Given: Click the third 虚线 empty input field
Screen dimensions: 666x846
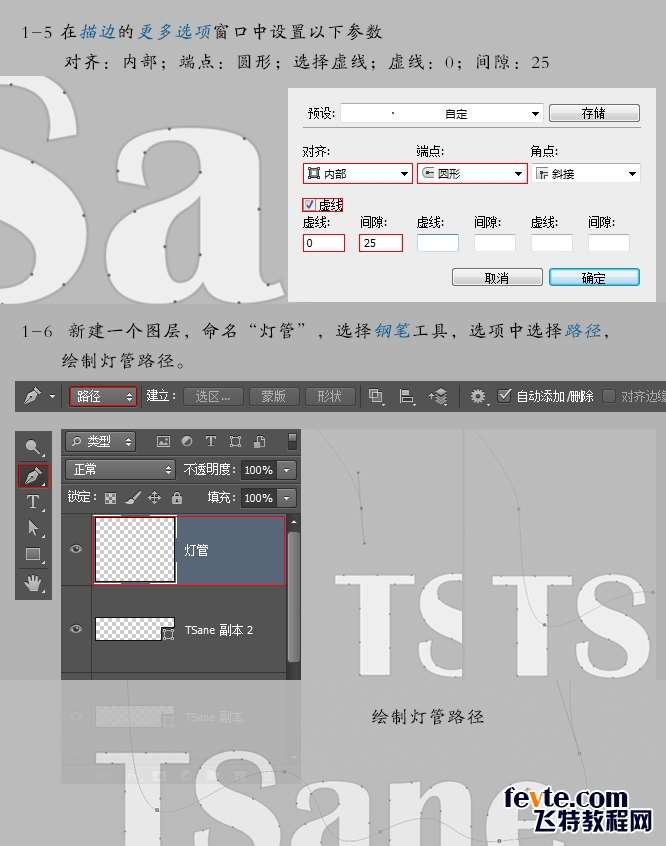Looking at the screenshot, I should tap(552, 243).
